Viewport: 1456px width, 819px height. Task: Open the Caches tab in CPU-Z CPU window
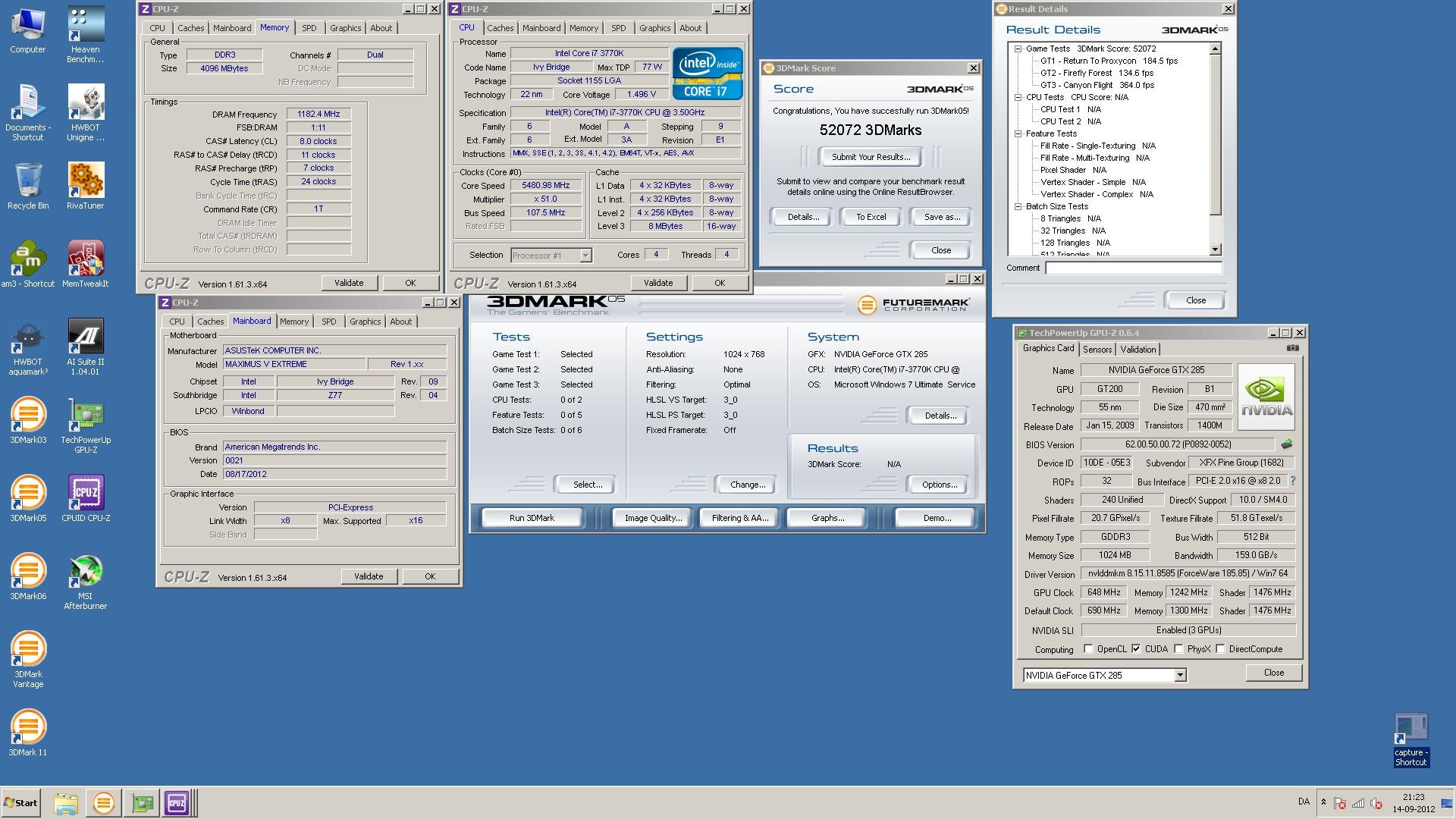pos(500,28)
